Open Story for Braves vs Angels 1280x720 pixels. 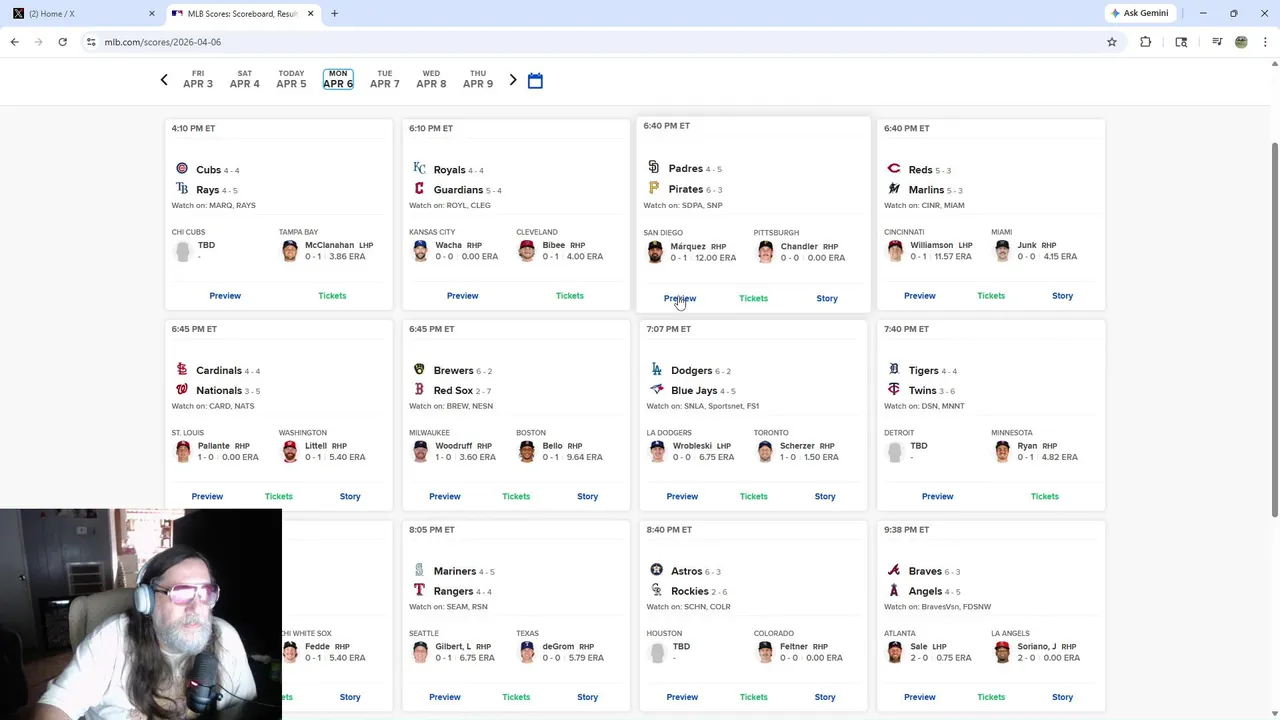click(1062, 697)
